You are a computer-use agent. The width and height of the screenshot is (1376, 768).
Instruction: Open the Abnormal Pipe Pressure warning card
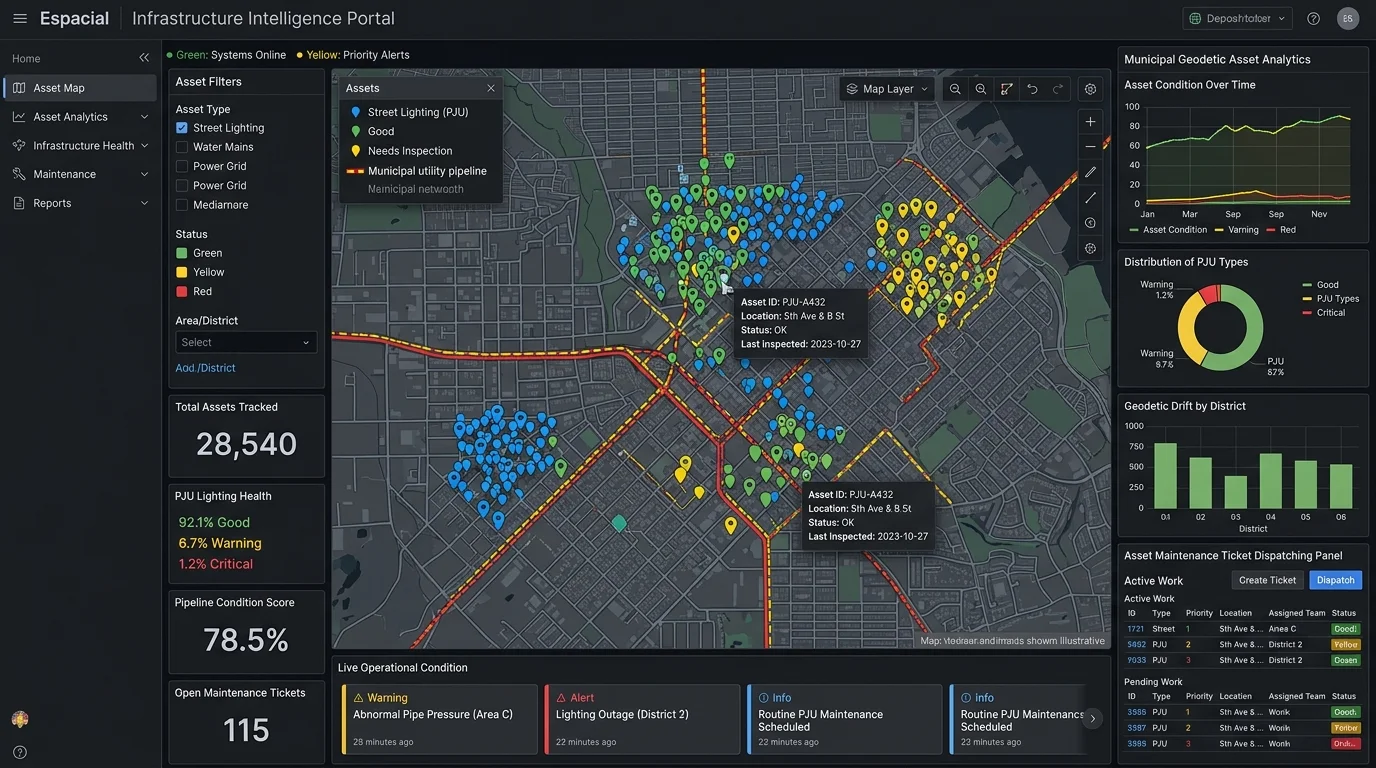tap(439, 719)
